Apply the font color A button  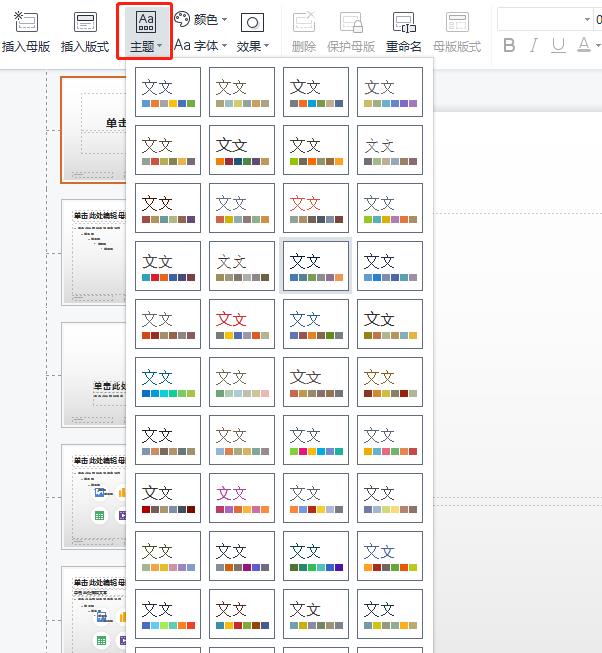click(584, 45)
